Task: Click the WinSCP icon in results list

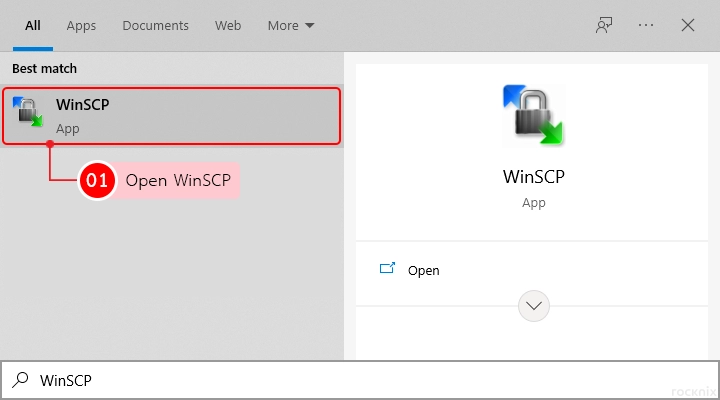Action: 28,111
